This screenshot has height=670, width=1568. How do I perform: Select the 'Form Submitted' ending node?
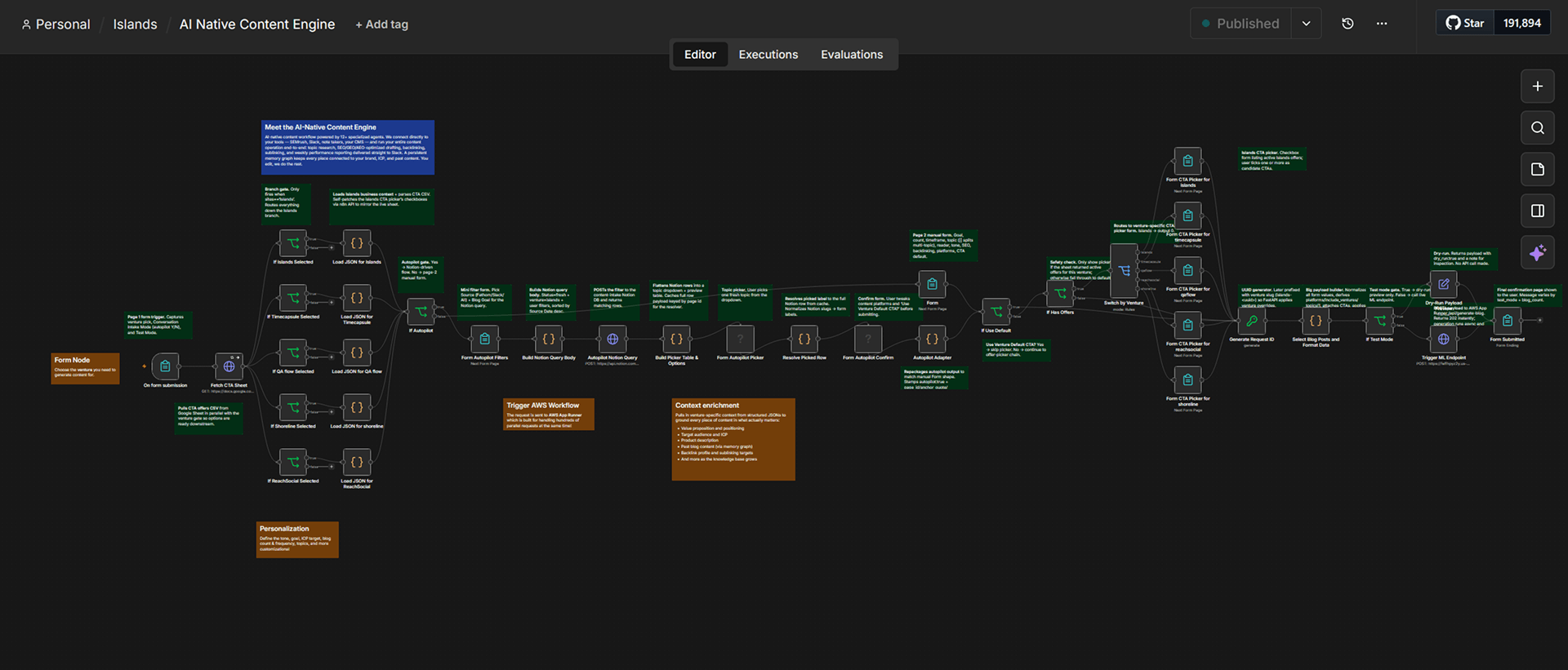point(1508,321)
